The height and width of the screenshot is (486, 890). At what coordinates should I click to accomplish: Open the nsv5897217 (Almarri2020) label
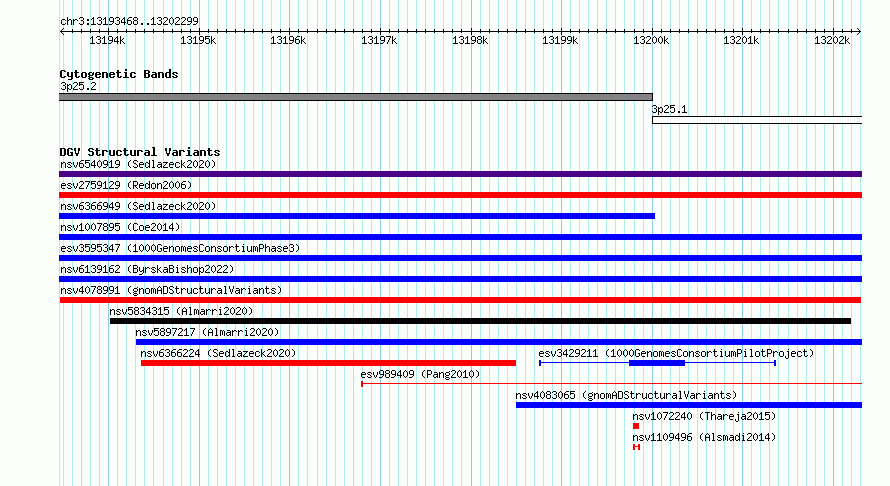click(207, 332)
